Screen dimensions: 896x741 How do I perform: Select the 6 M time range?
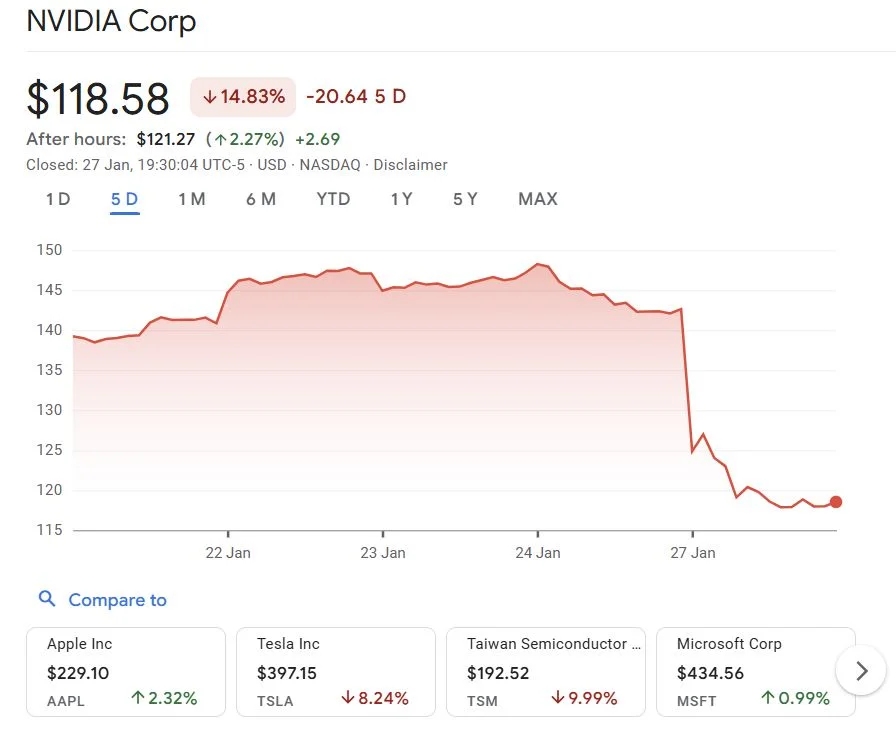coord(261,199)
